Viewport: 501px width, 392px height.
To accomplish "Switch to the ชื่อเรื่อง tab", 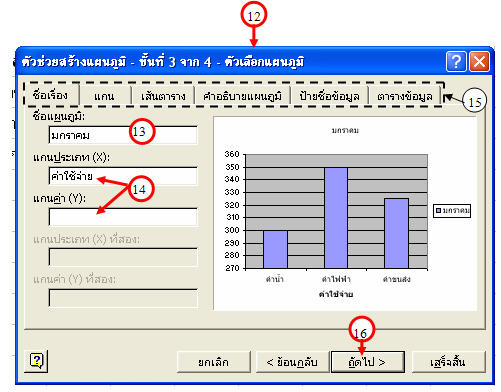I will click(51, 95).
